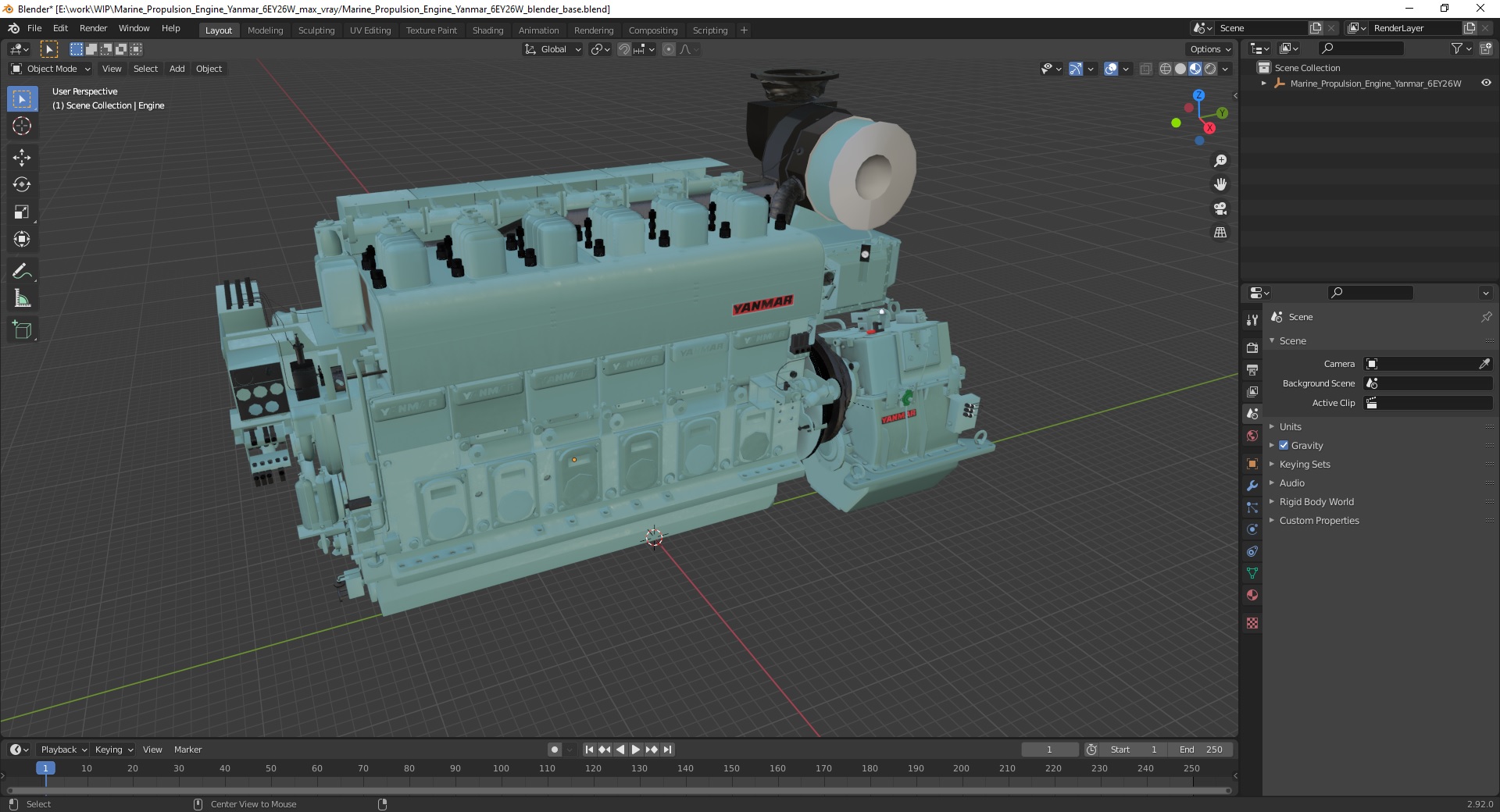Viewport: 1500px width, 812px height.
Task: Open the File menu
Action: pos(34,28)
